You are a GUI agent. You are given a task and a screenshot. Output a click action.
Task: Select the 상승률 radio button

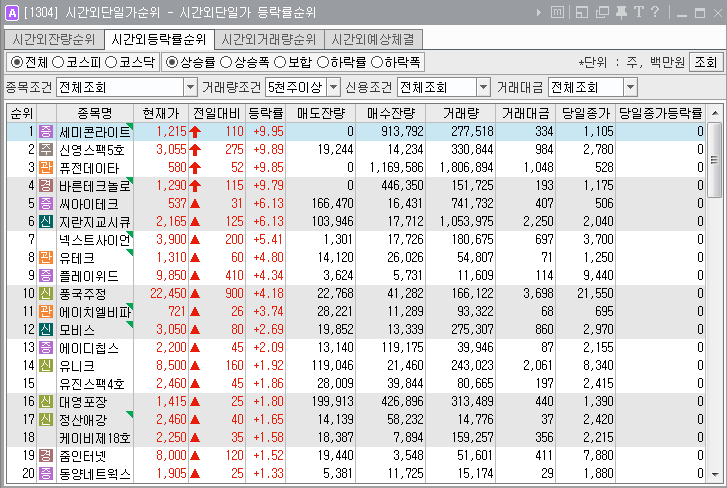(x=172, y=62)
